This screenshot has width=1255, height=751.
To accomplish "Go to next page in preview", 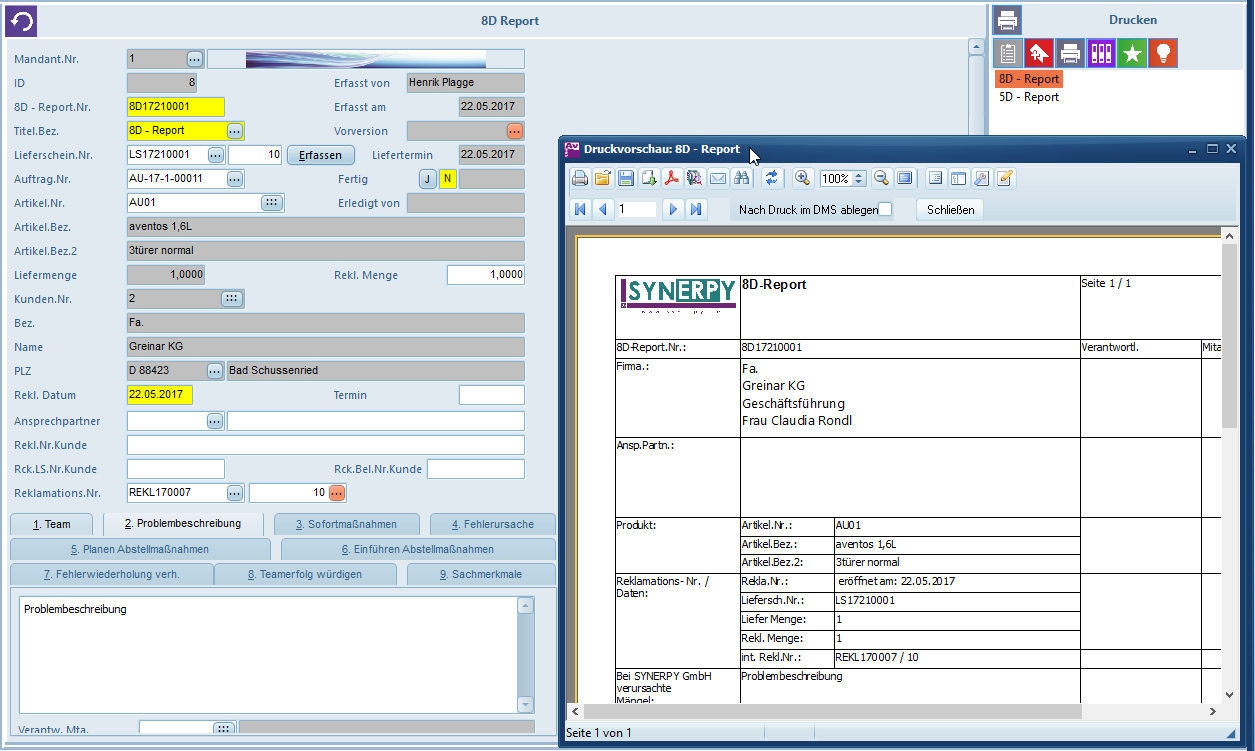I will [x=673, y=210].
